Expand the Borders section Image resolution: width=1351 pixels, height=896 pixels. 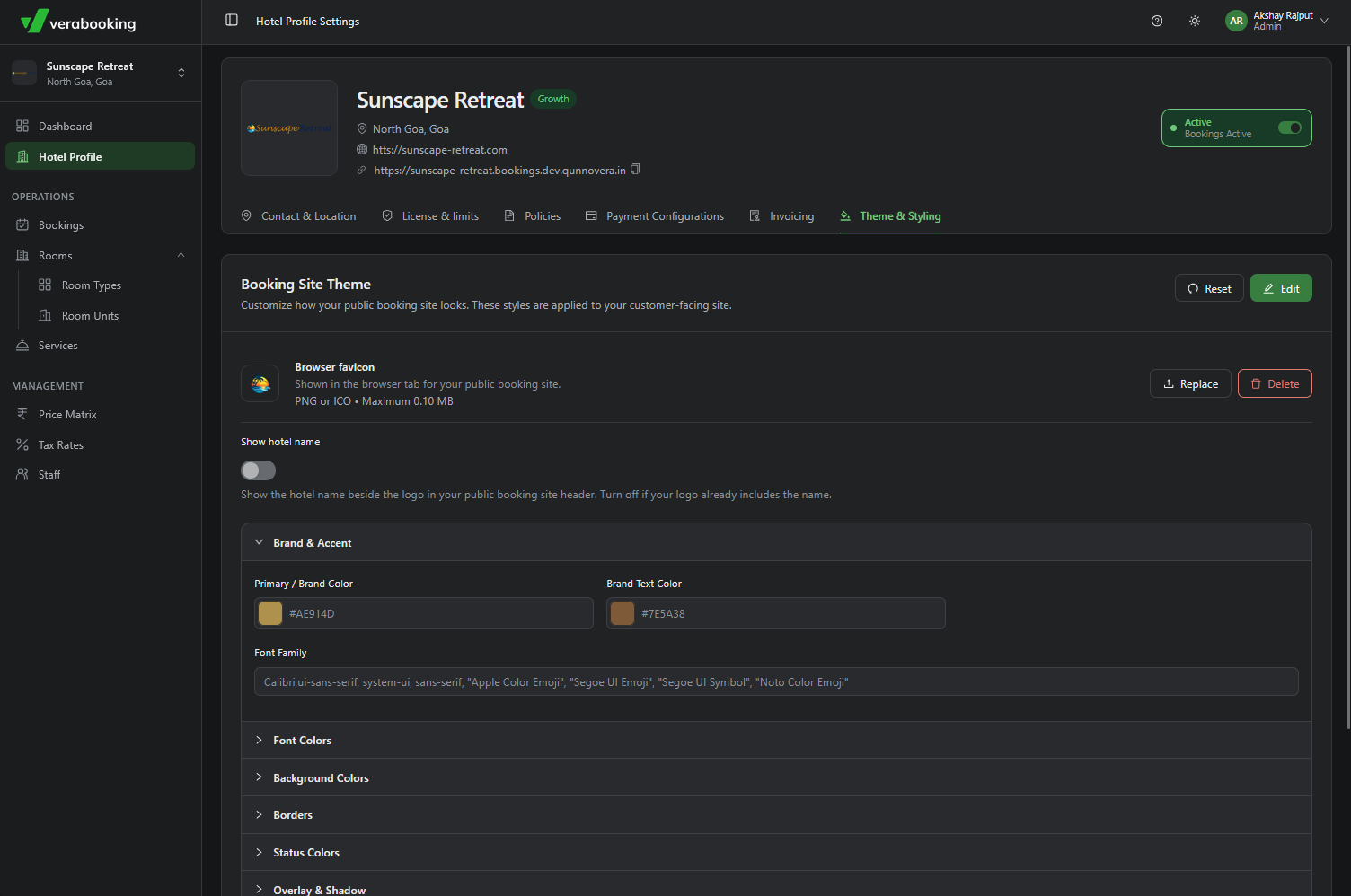(x=776, y=814)
